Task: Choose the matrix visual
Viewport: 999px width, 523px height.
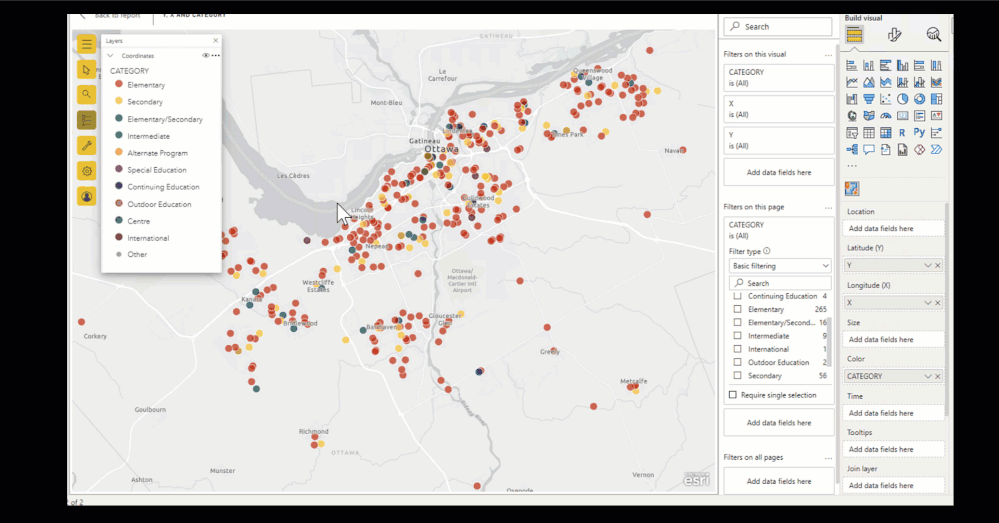Action: [x=886, y=133]
